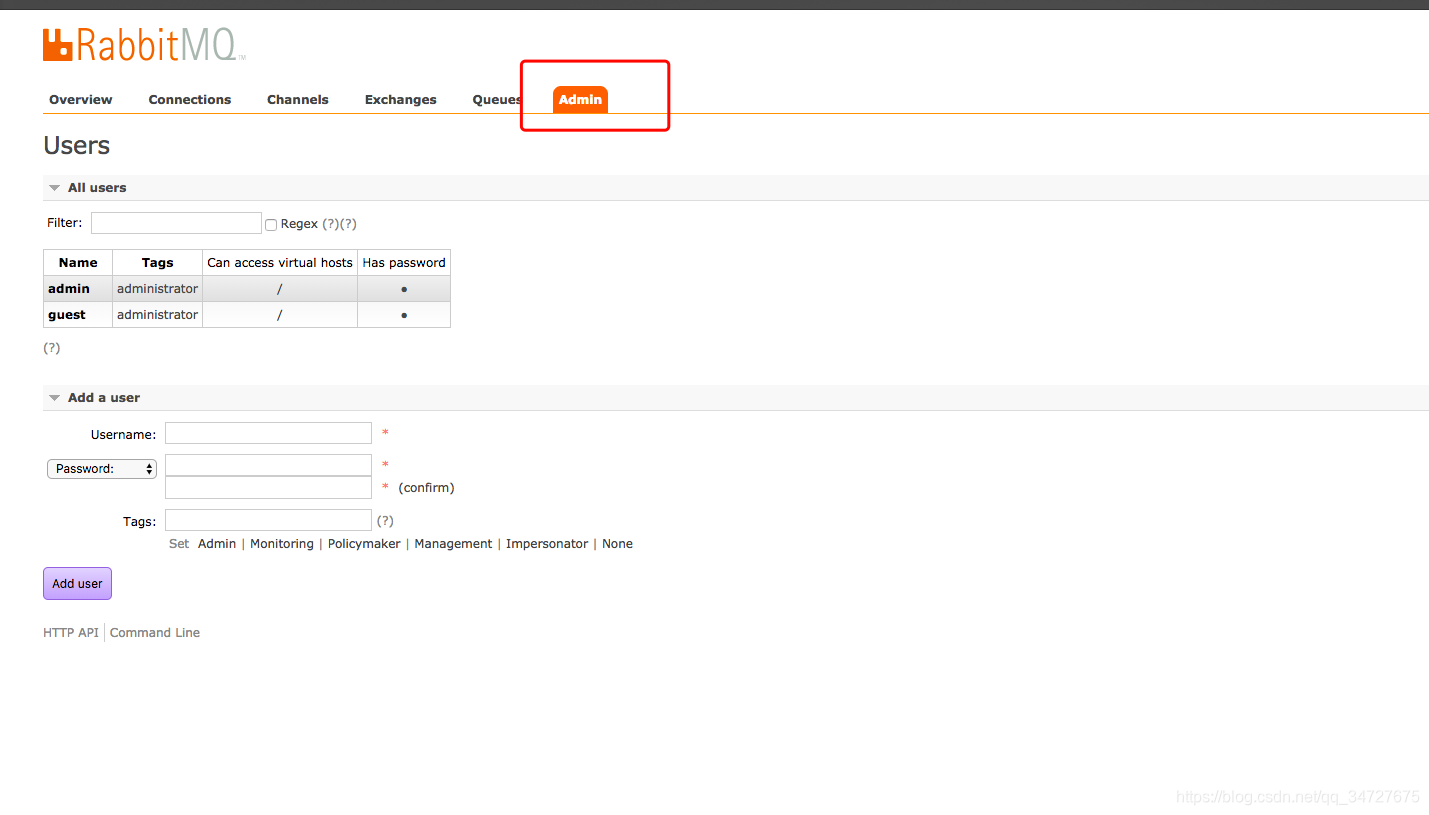Click the password confirm input field

[x=268, y=487]
